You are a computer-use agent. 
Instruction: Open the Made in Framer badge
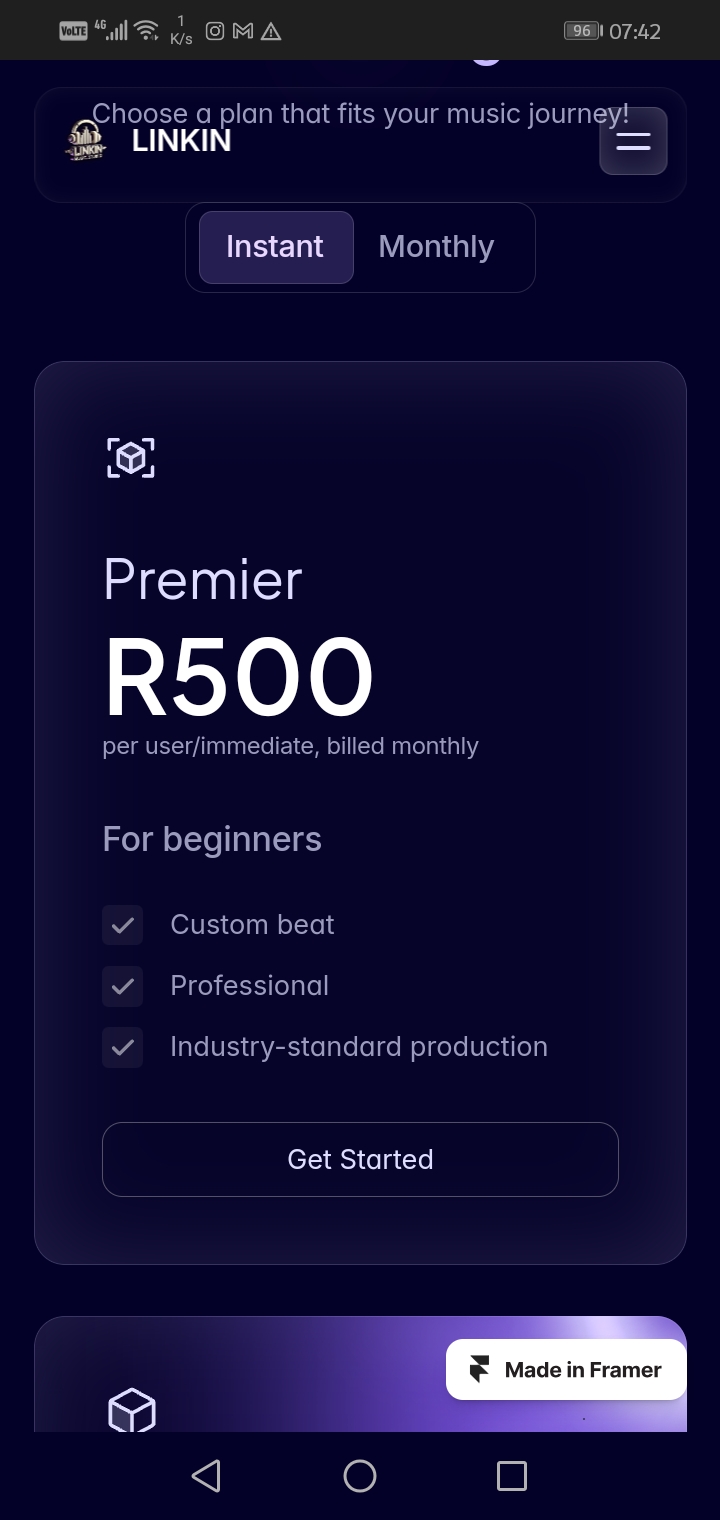566,1370
